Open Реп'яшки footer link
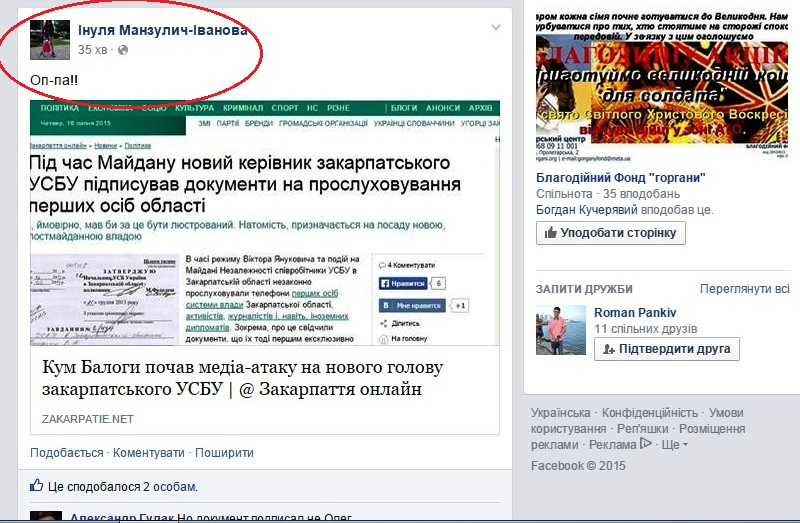800x523 pixels. (642, 429)
